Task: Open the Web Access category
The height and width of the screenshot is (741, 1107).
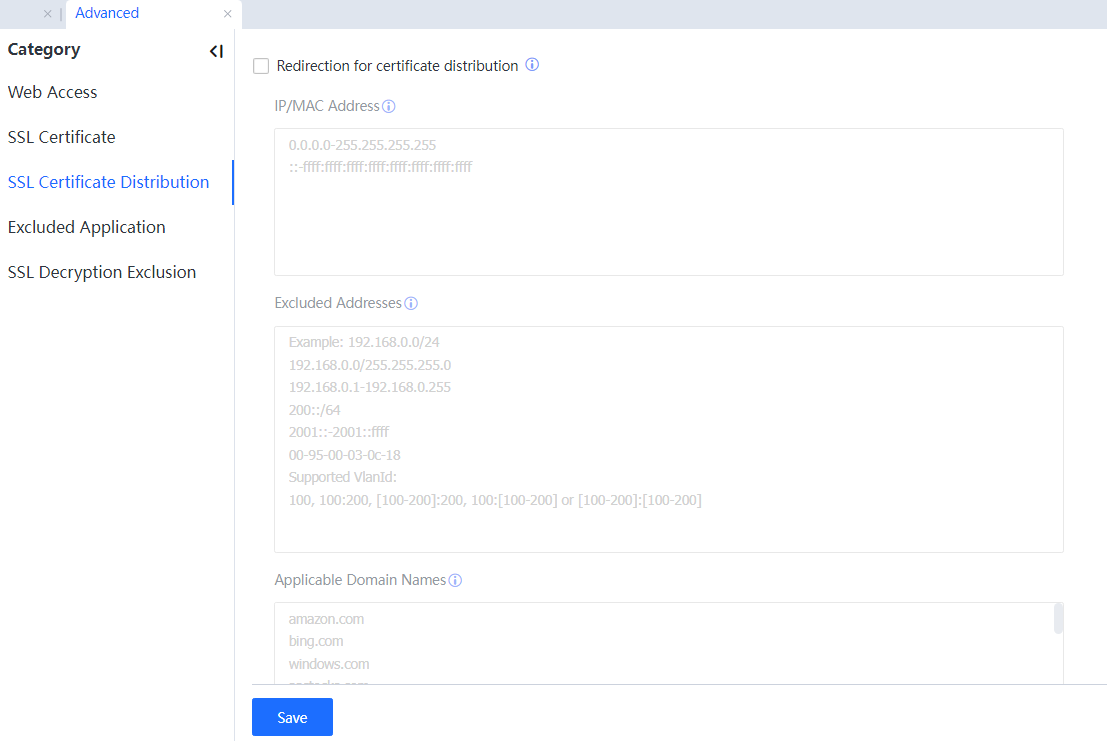Action: 53,92
